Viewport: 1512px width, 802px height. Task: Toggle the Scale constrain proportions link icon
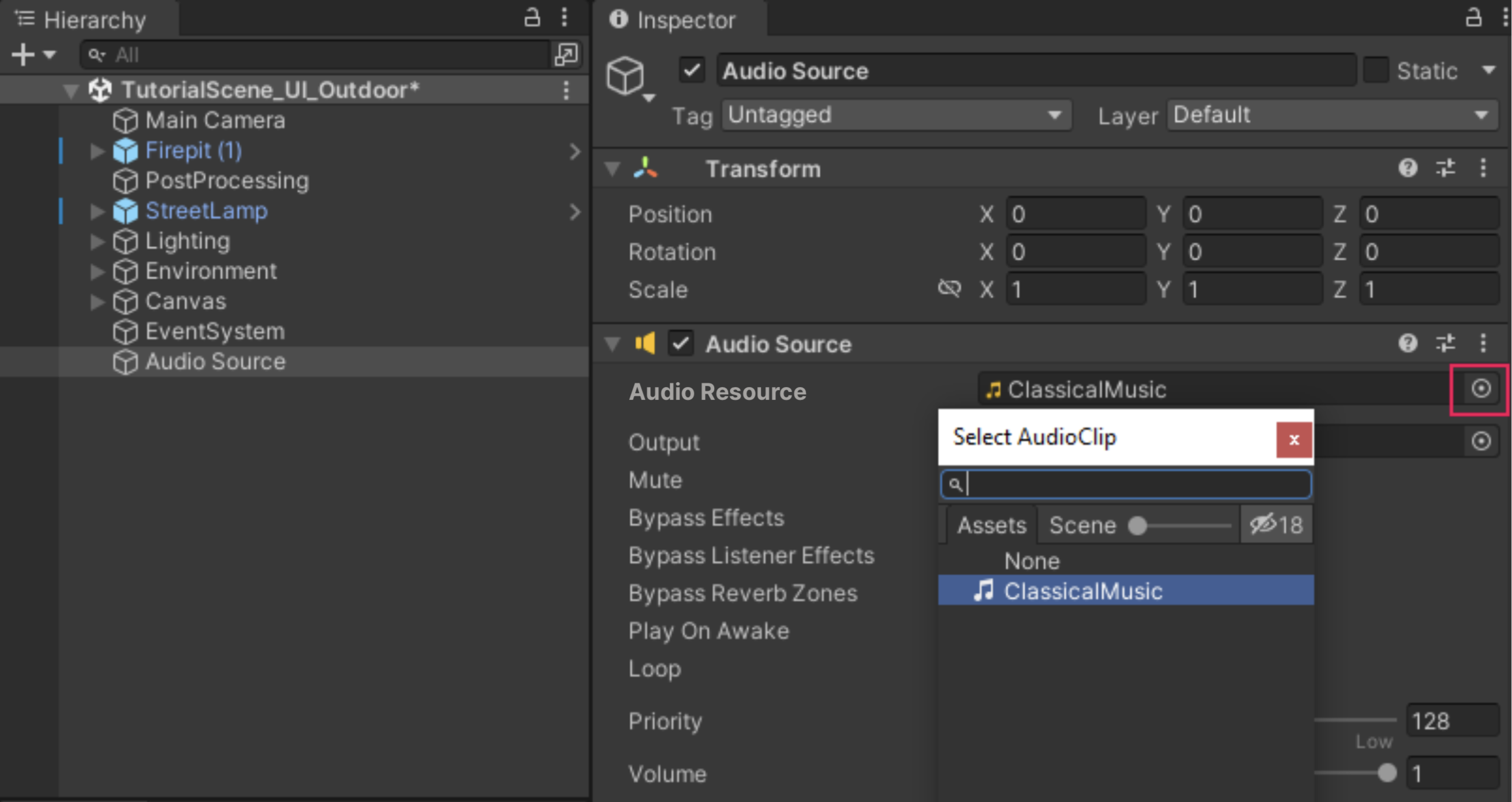pyautogui.click(x=949, y=289)
